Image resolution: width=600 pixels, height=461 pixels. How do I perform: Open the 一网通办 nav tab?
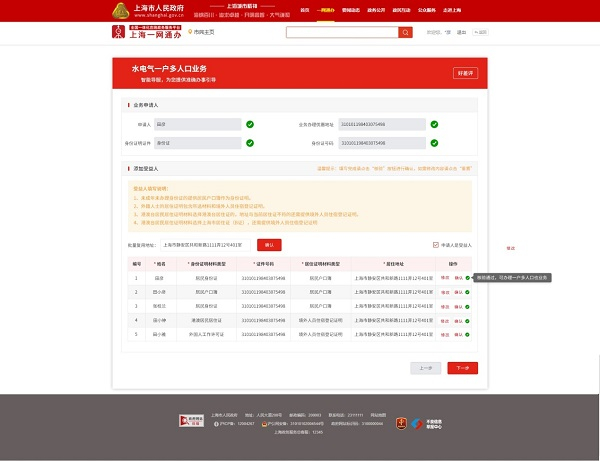pyautogui.click(x=326, y=10)
